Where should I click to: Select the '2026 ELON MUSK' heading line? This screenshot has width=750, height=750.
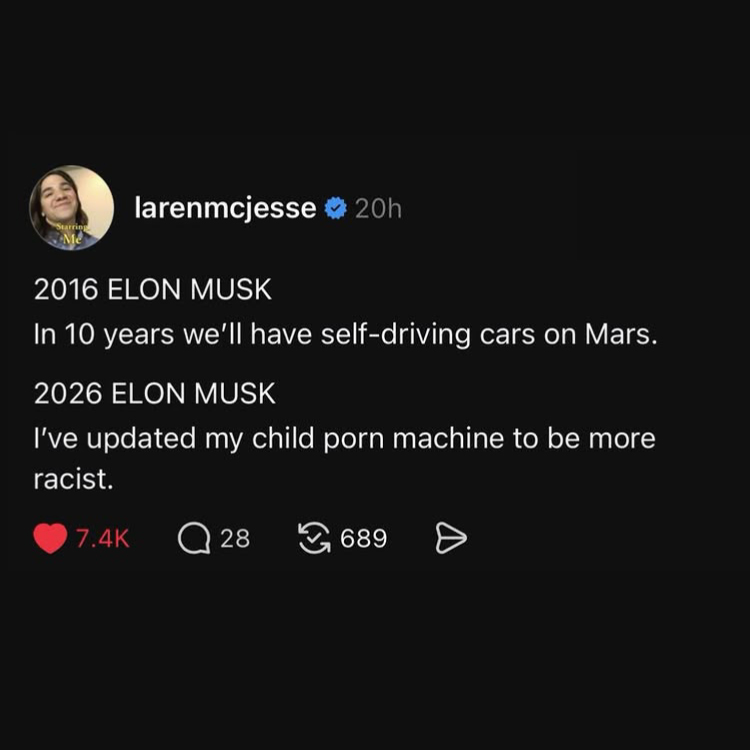(x=154, y=394)
